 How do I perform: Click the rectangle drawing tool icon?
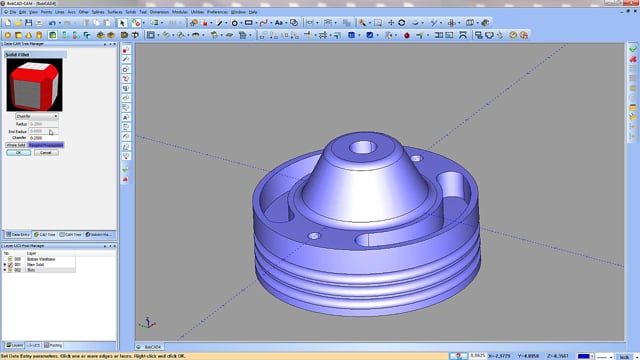[248, 23]
